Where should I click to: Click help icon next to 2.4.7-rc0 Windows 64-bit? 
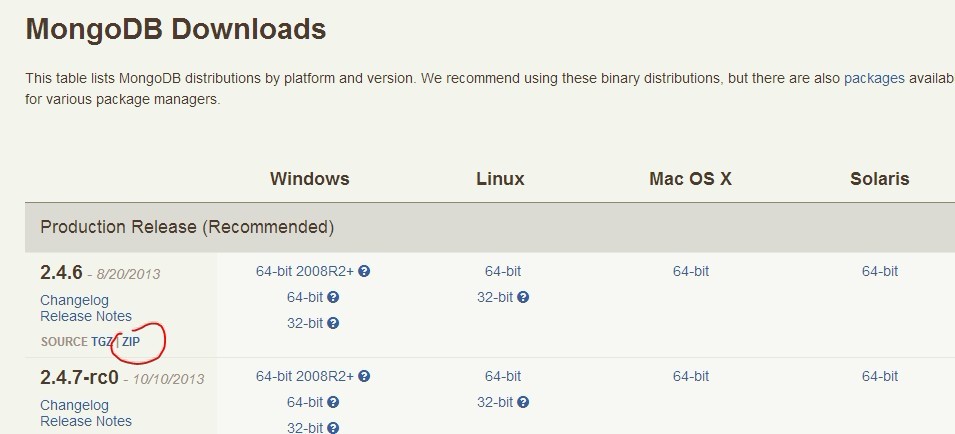[333, 402]
